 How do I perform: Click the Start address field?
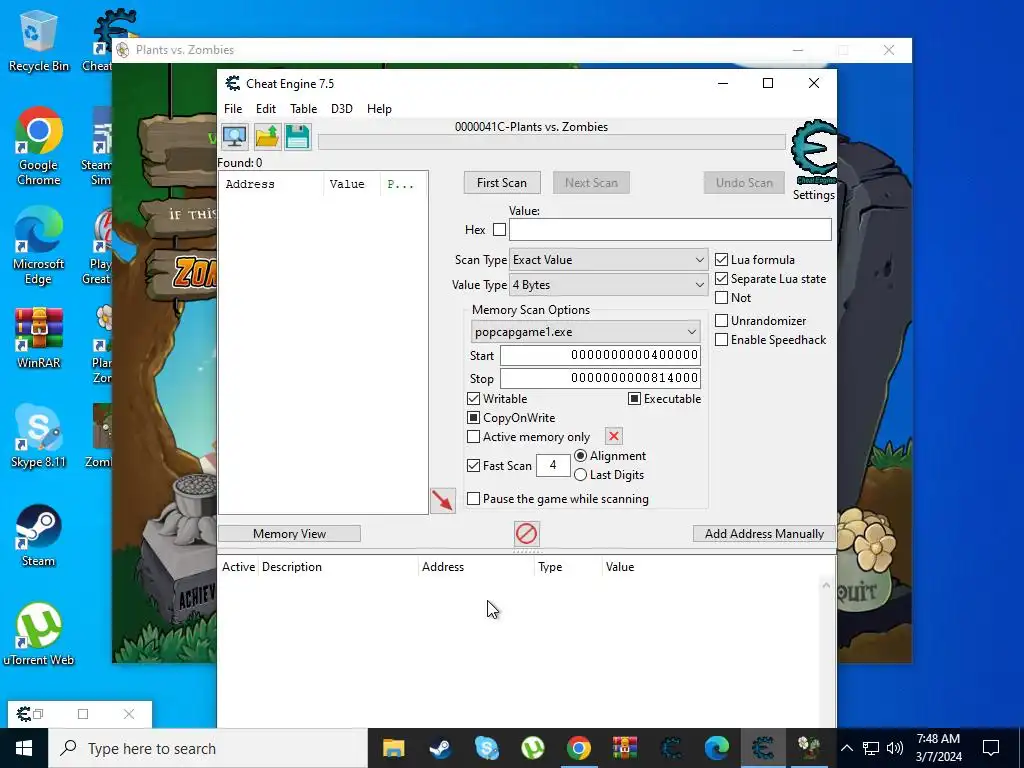tap(600, 355)
